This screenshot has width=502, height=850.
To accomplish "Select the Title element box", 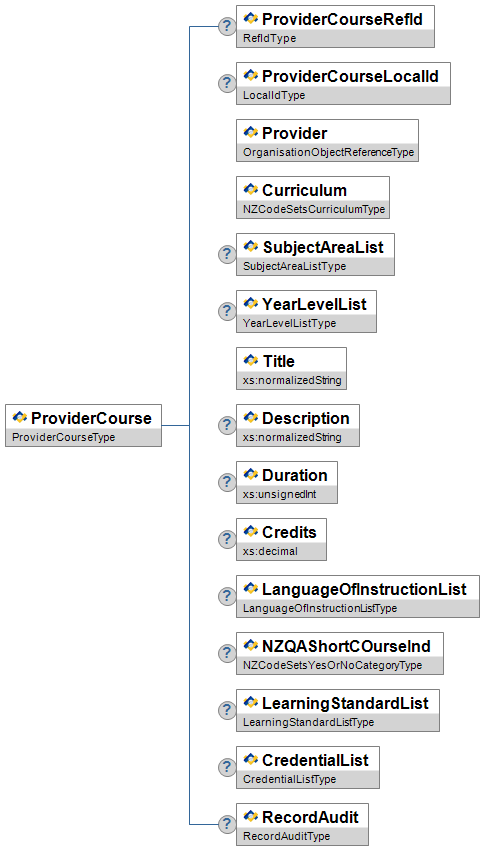I will [x=292, y=368].
